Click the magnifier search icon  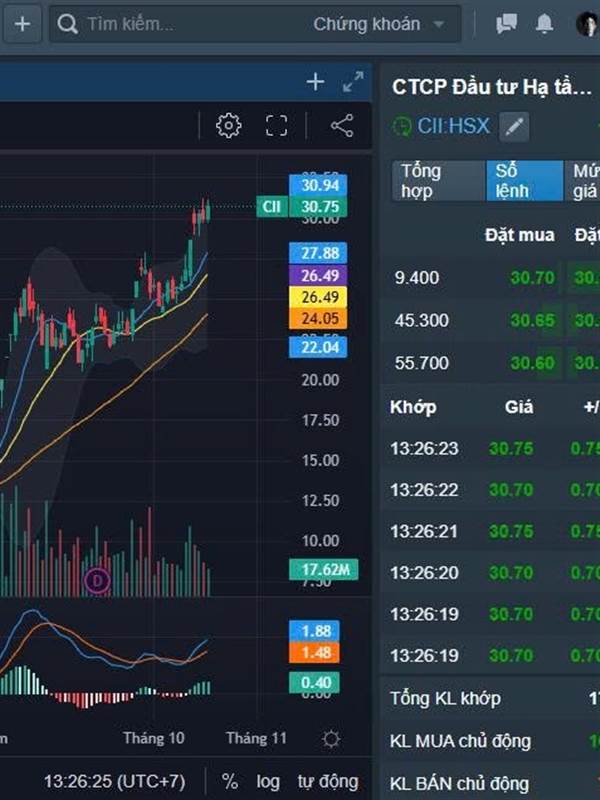click(x=67, y=23)
